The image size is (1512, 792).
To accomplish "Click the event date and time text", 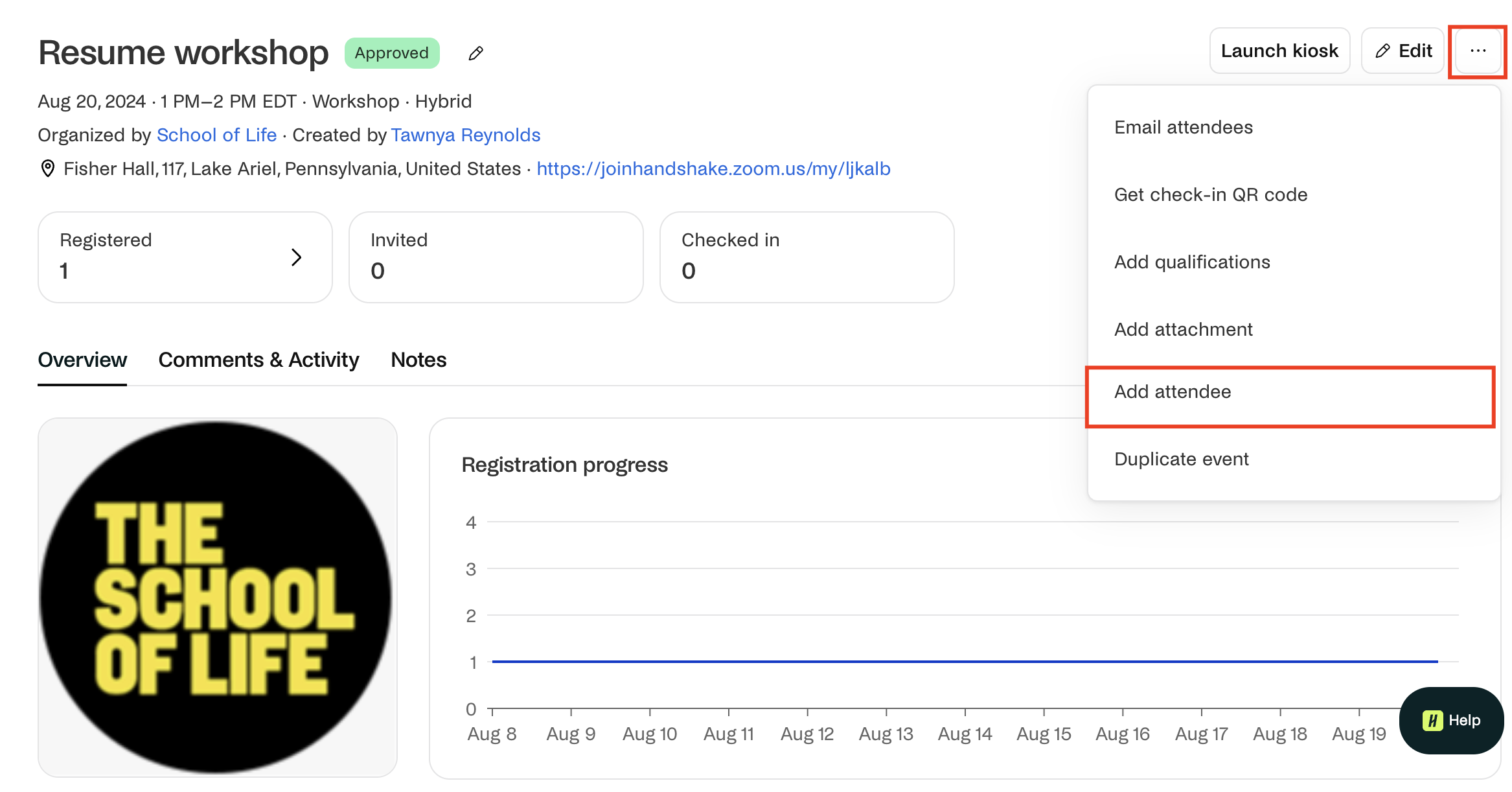I will point(167,101).
